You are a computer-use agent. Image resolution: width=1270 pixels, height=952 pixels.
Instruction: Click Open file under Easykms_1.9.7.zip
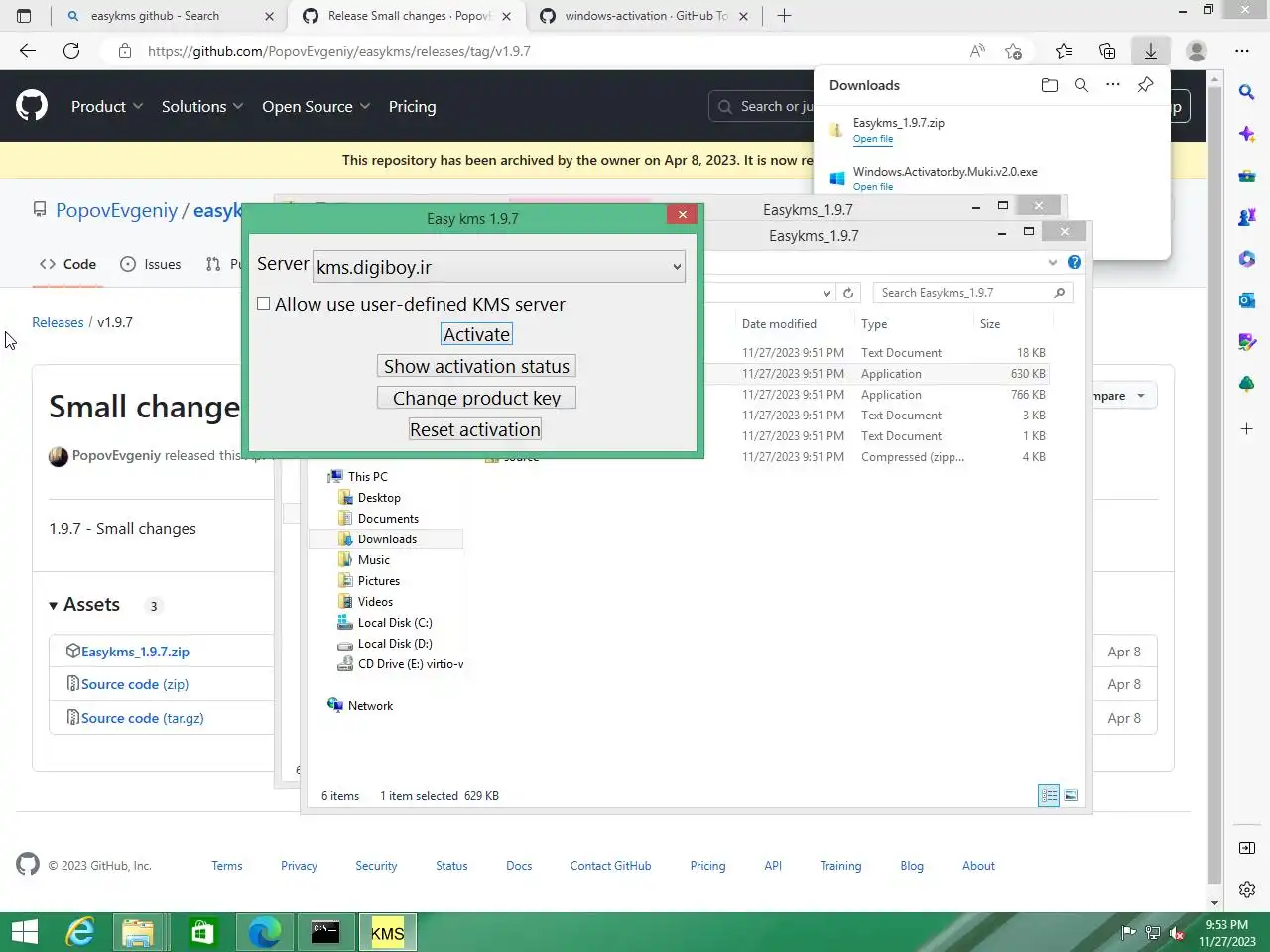pos(873,139)
